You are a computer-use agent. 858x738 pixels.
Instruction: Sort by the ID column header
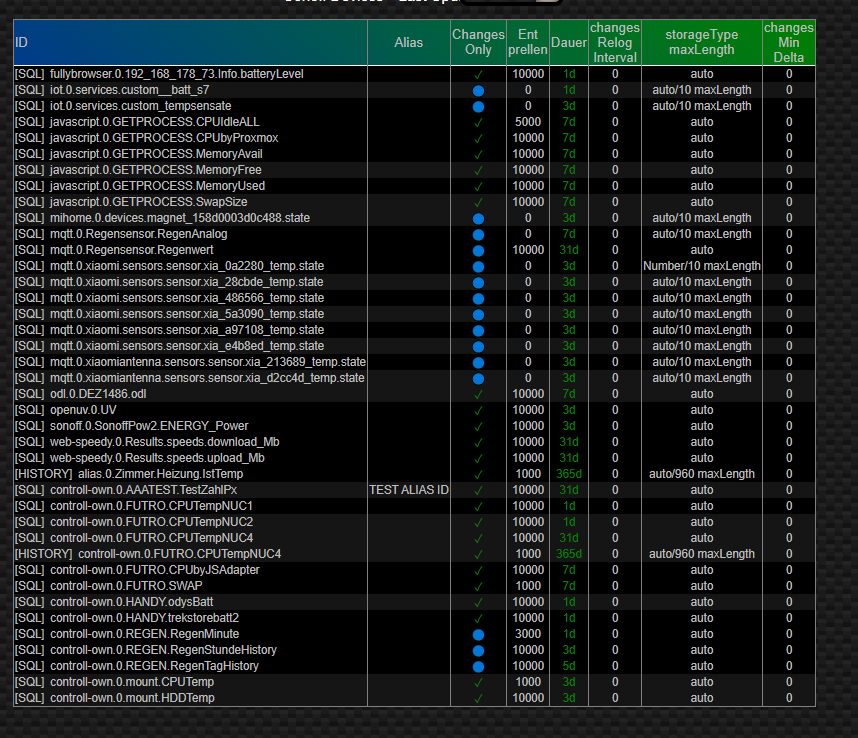point(21,43)
